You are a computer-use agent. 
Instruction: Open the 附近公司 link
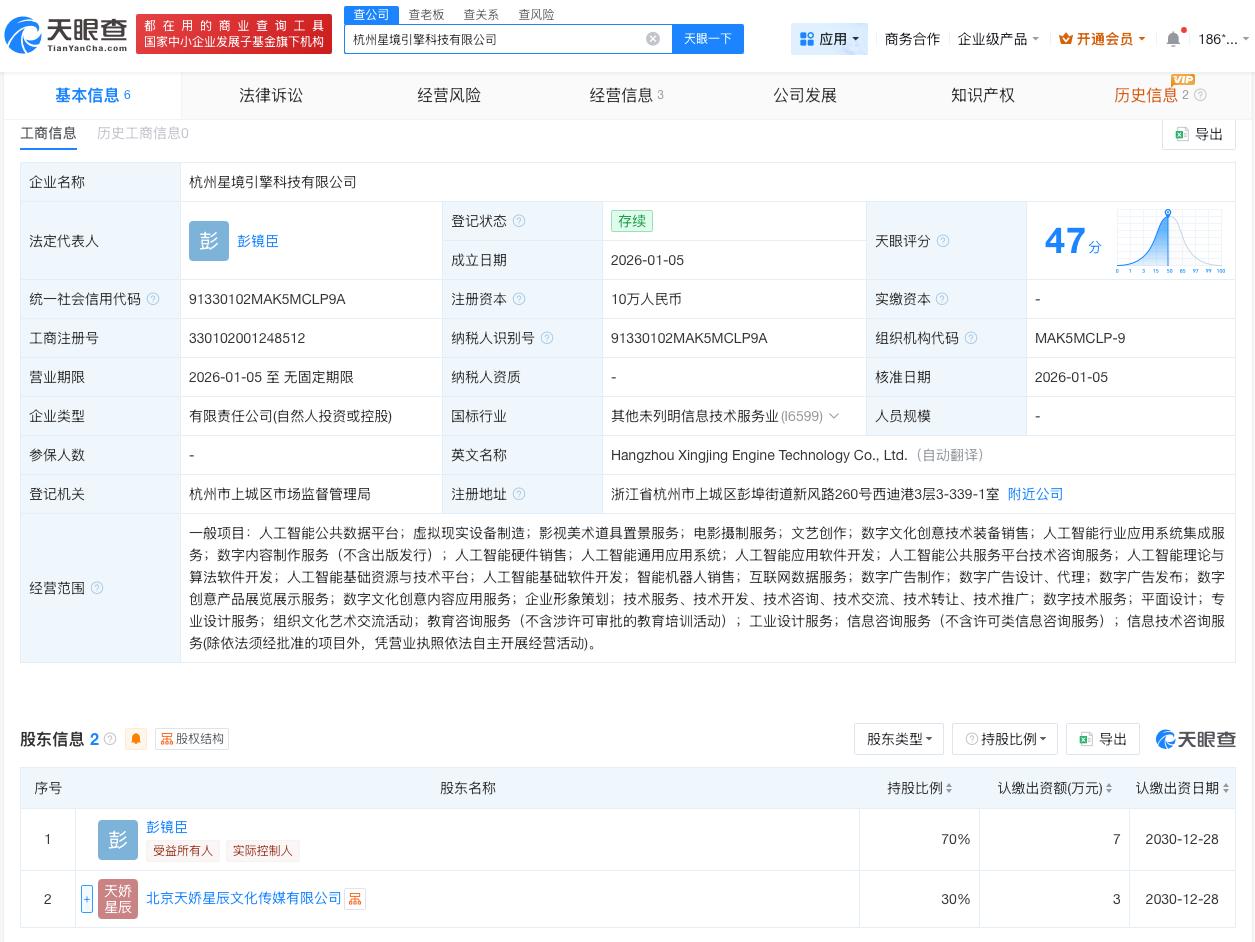point(1035,494)
